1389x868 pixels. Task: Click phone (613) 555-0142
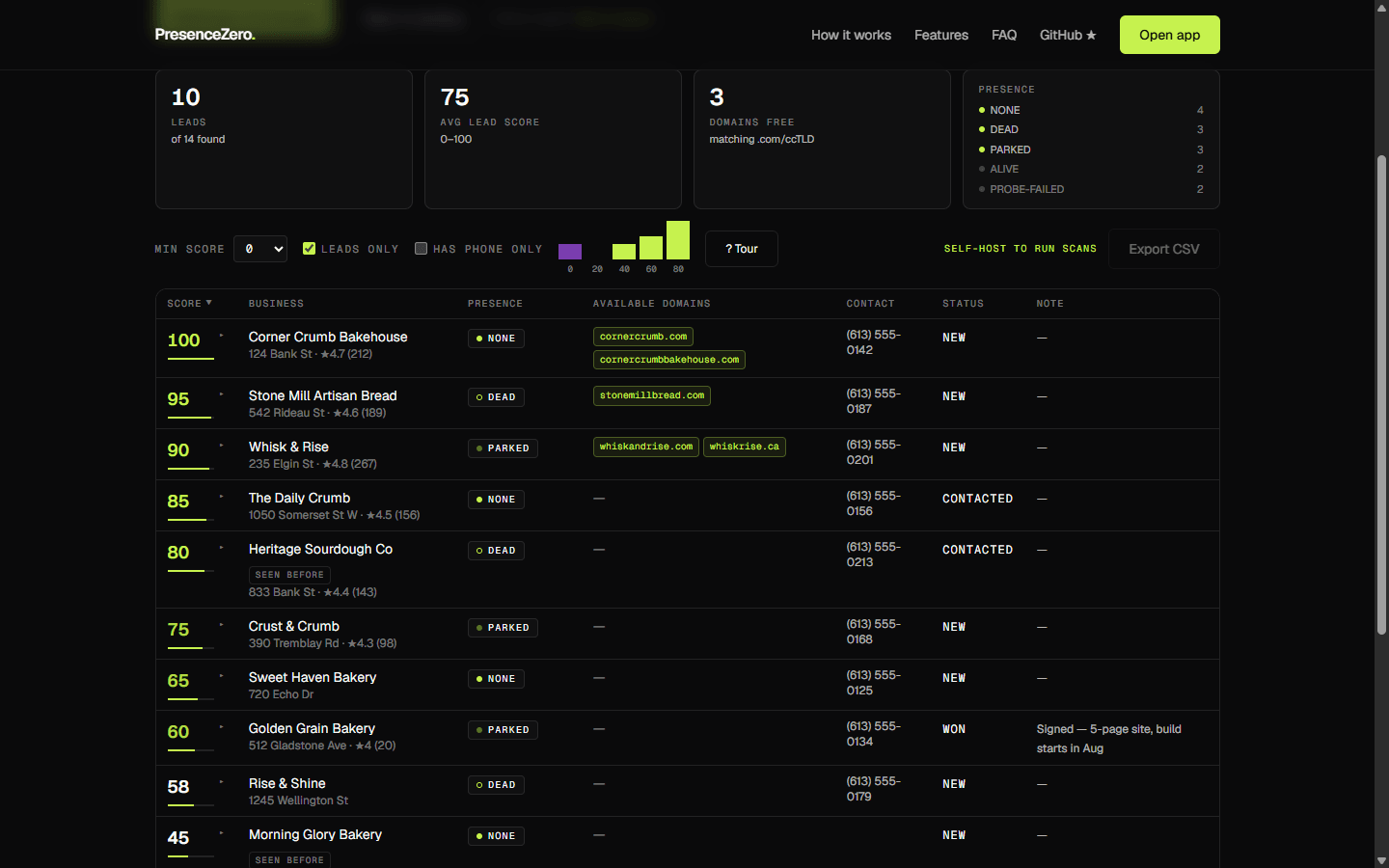click(873, 342)
